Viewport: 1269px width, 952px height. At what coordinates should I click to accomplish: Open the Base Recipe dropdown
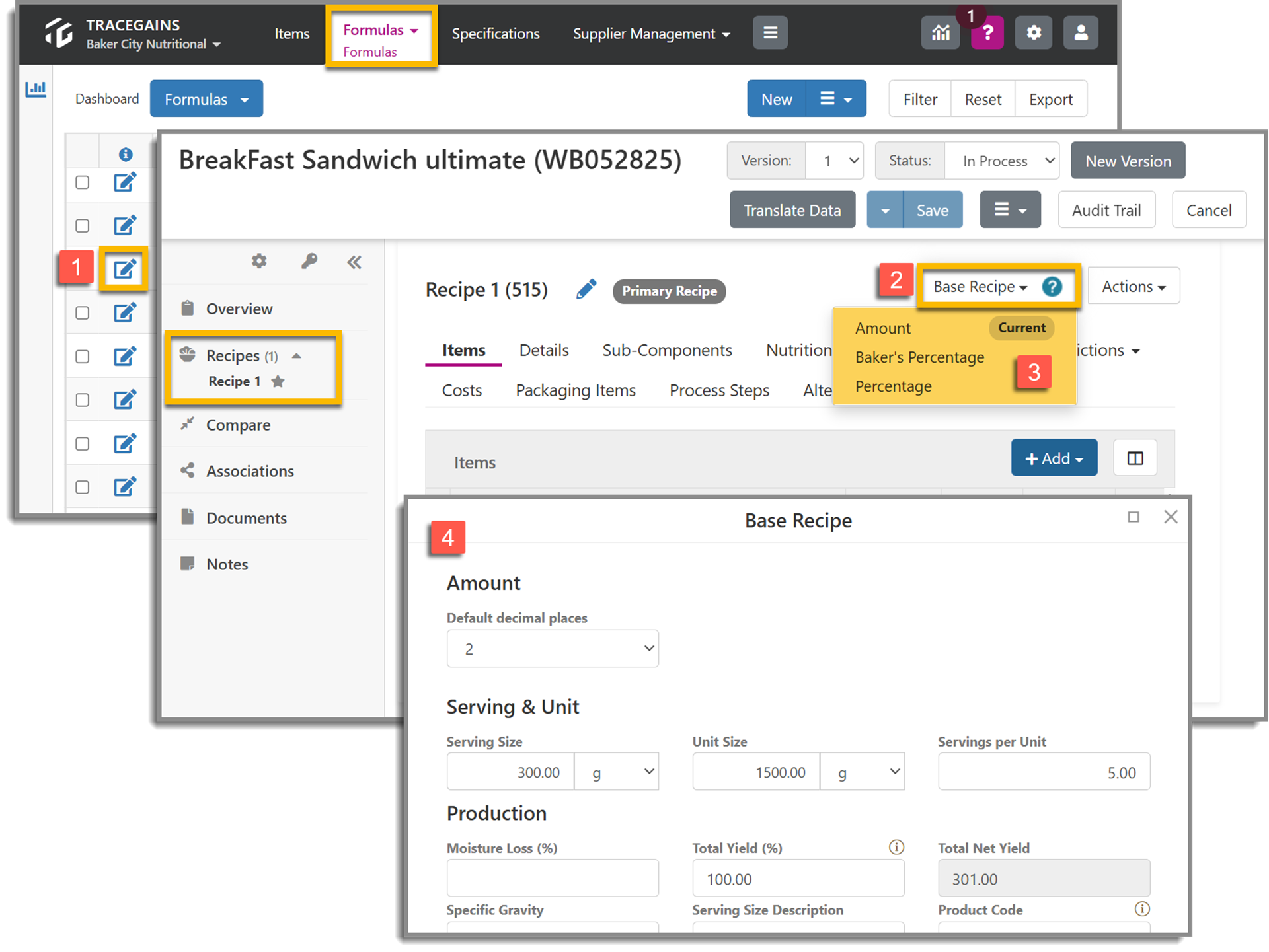tap(981, 287)
